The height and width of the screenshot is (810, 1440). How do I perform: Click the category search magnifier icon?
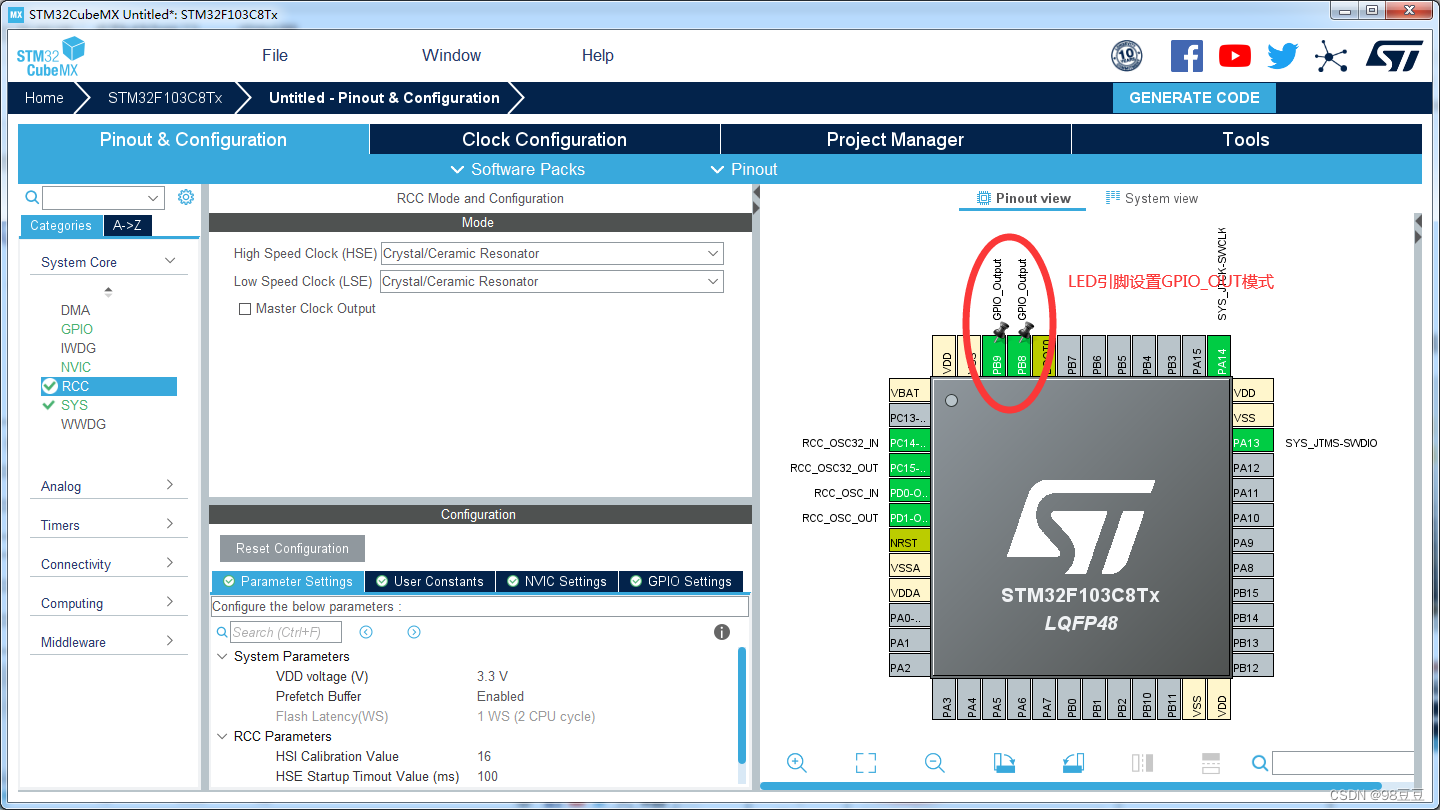(x=32, y=197)
